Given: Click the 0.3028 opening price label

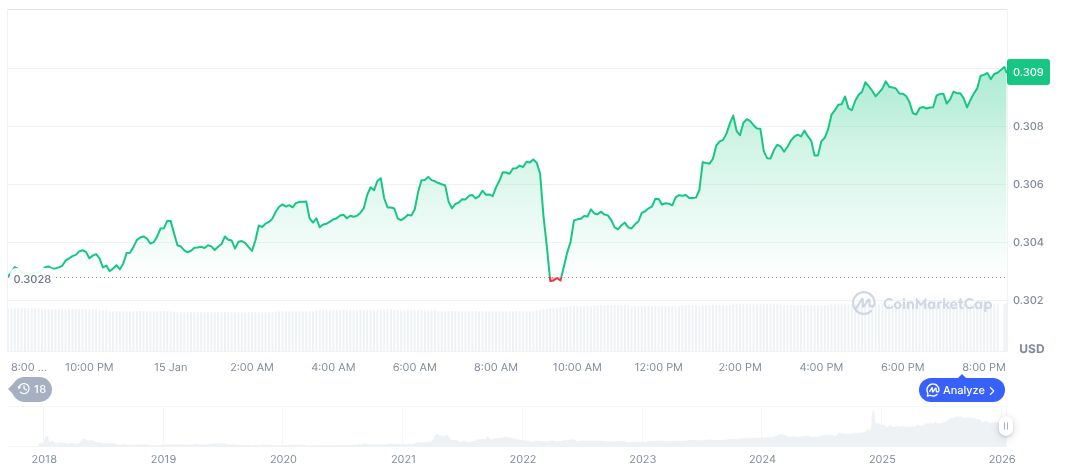Looking at the screenshot, I should tap(32, 279).
